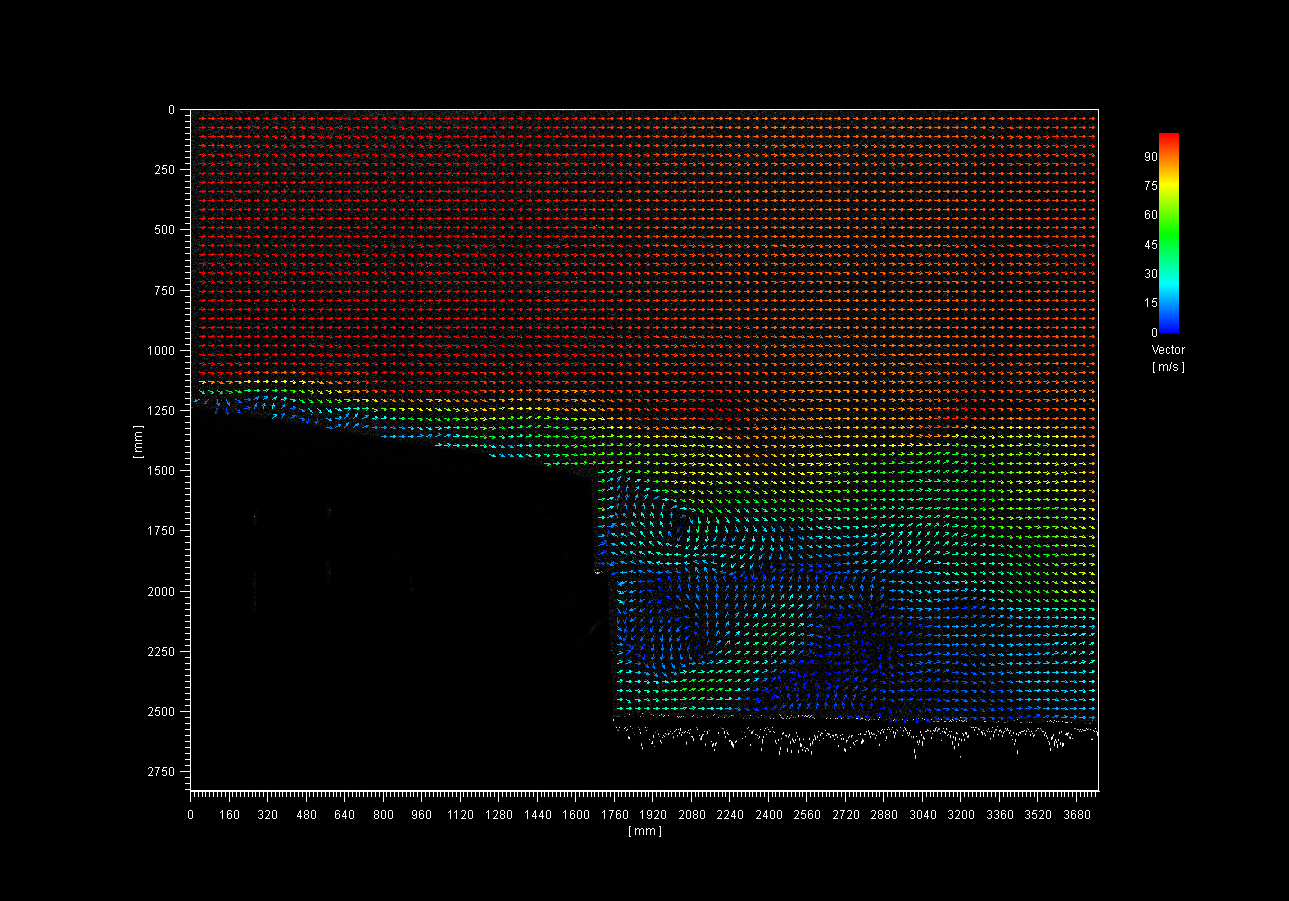Click the 2500 tick label on the vertical axis
This screenshot has width=1289, height=901.
(x=162, y=711)
